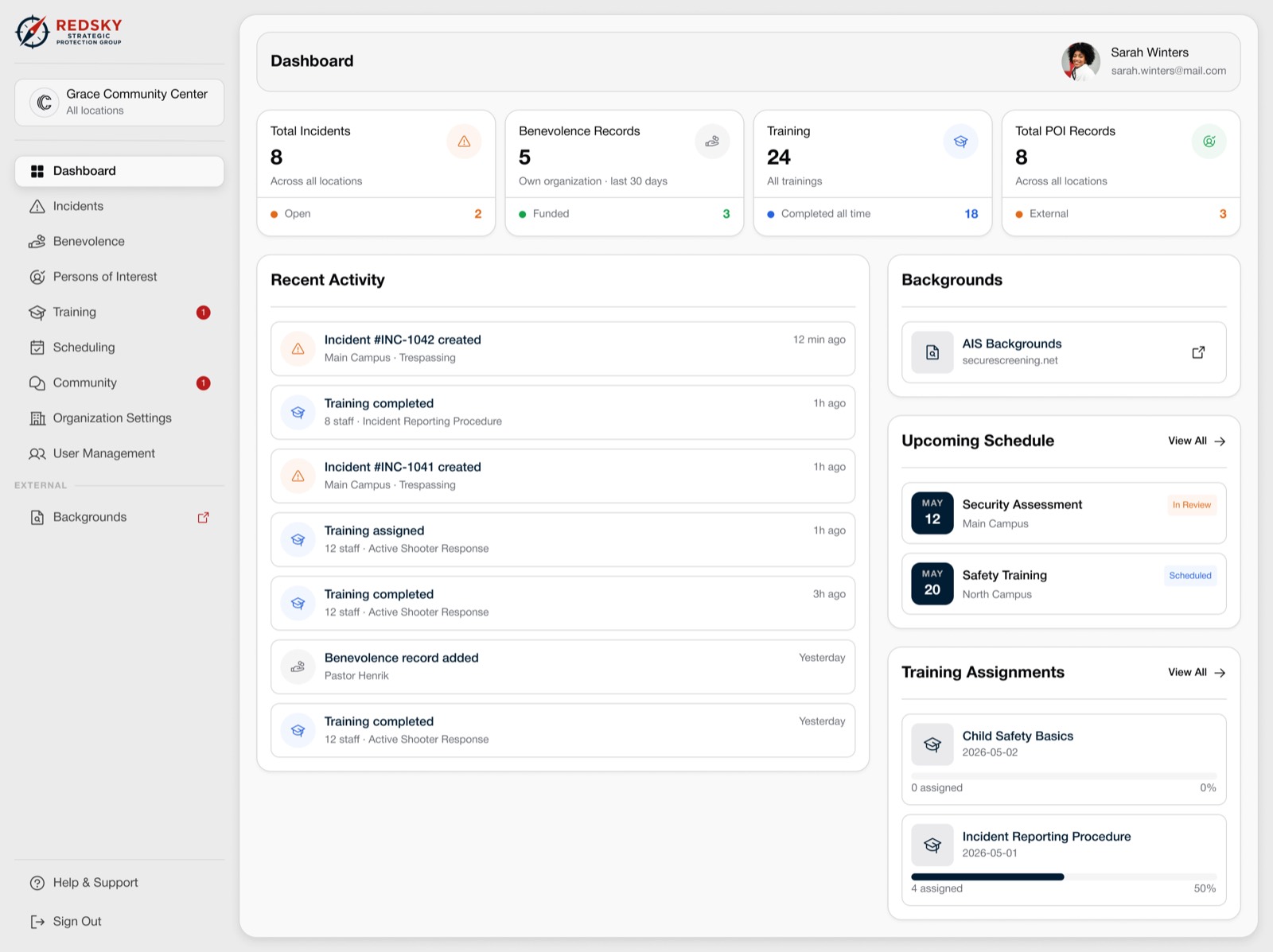The height and width of the screenshot is (952, 1273).
Task: Open Training completed 3h ago entry
Action: (x=563, y=603)
